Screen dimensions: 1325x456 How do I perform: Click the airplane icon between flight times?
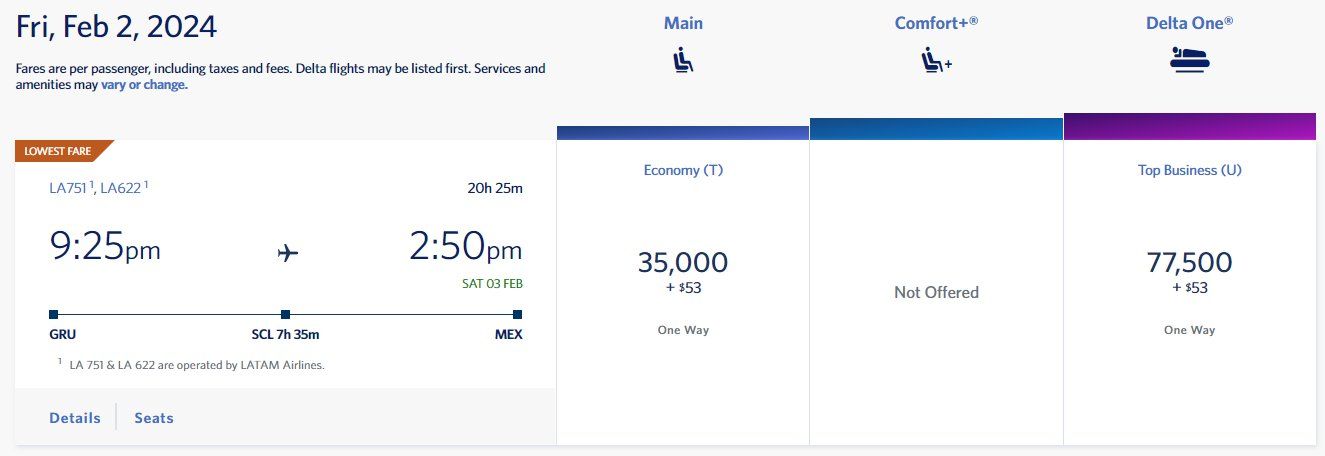click(288, 253)
